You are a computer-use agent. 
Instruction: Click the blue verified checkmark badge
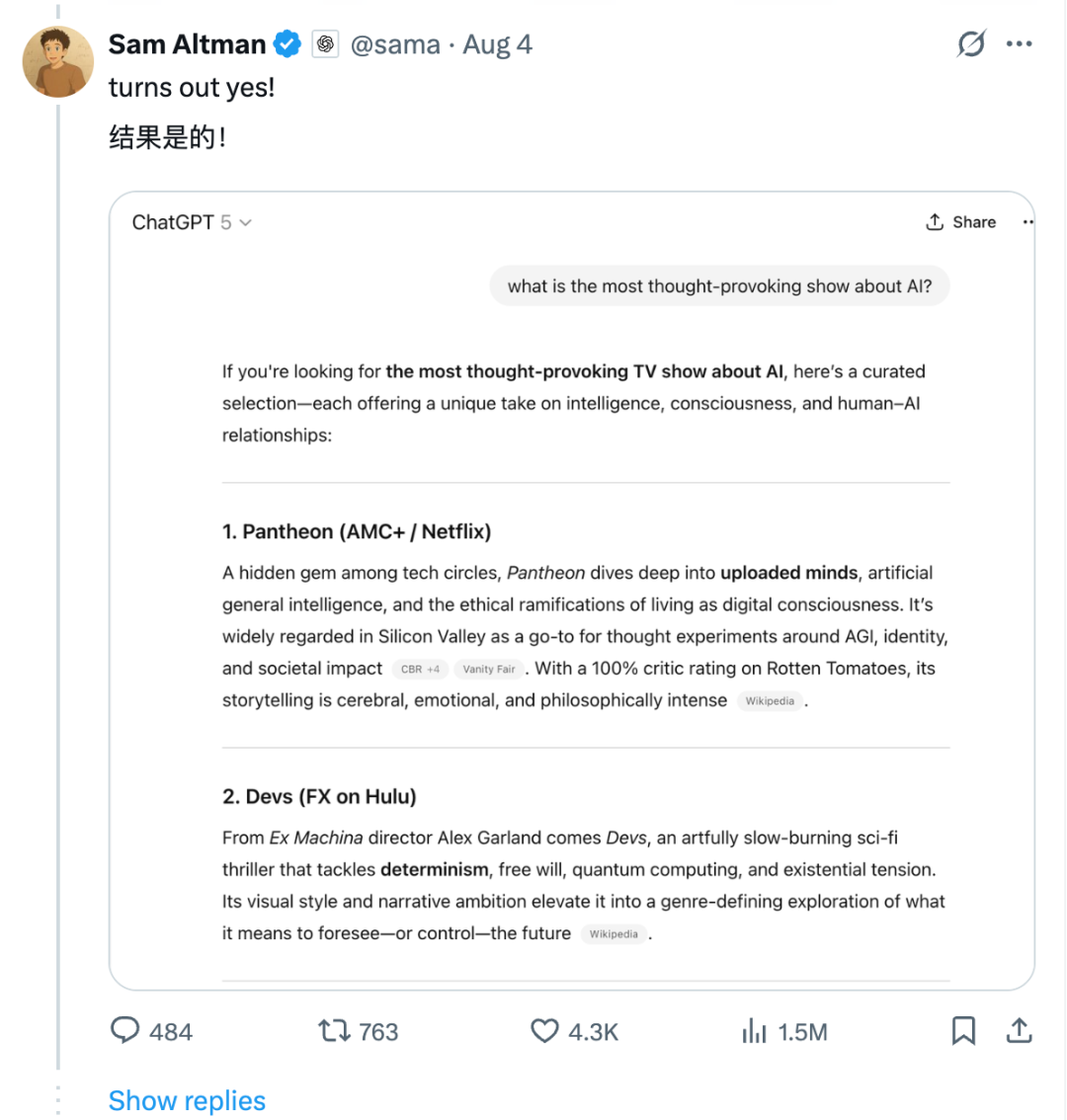pos(287,44)
